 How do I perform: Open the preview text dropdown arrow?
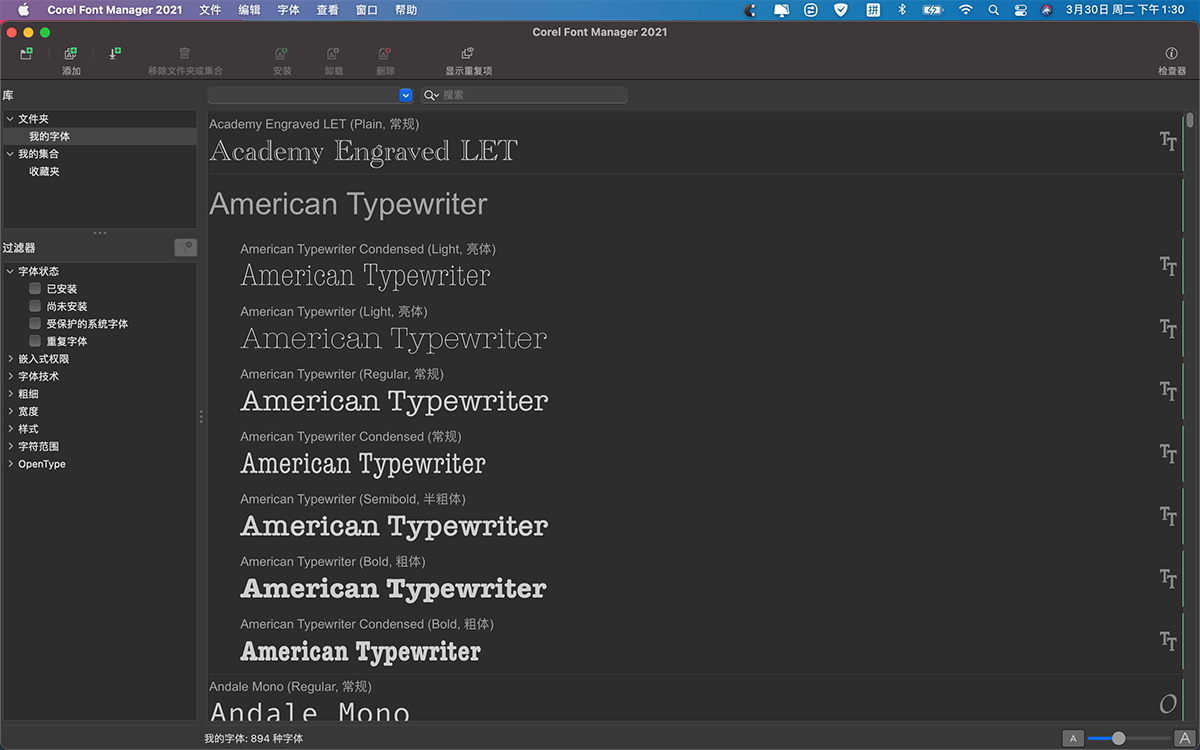tap(405, 95)
